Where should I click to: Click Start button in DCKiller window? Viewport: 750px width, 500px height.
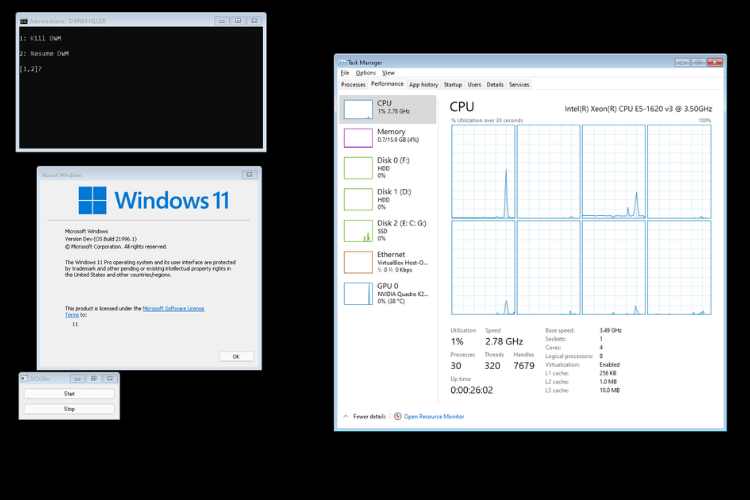[x=69, y=393]
